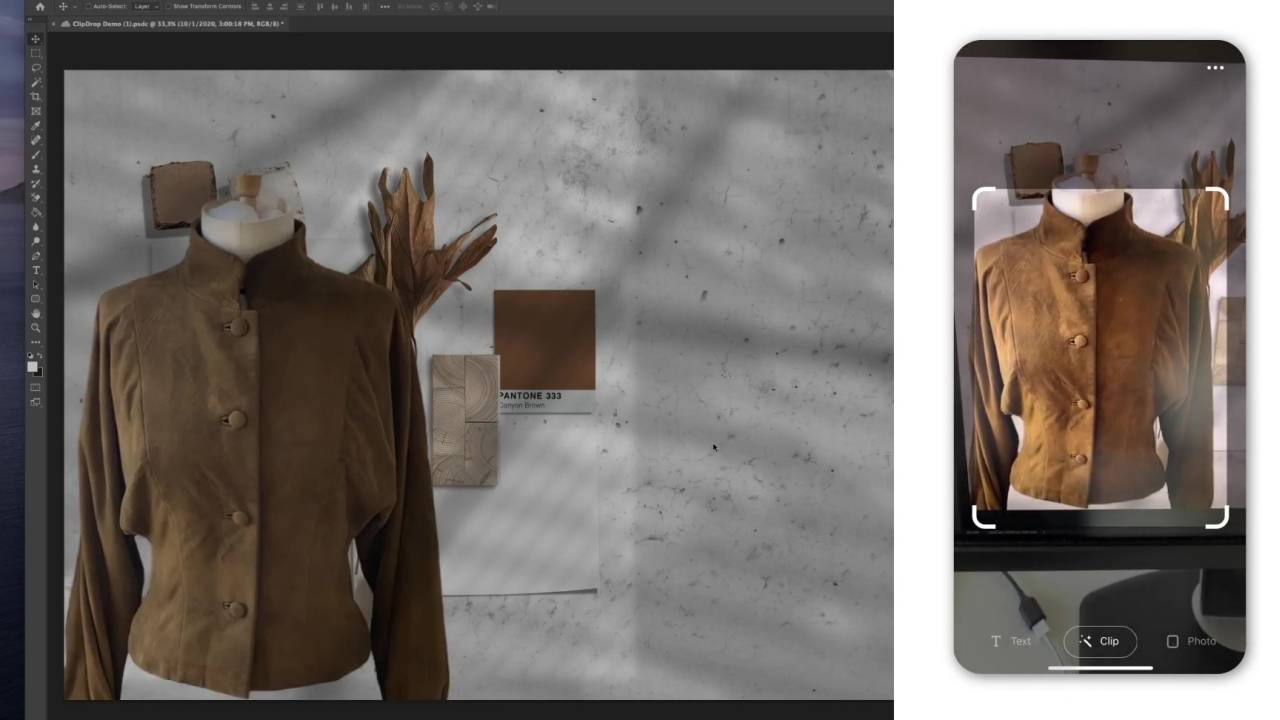Select the Brush tool
Viewport: 1280px width, 720px height.
(36, 153)
